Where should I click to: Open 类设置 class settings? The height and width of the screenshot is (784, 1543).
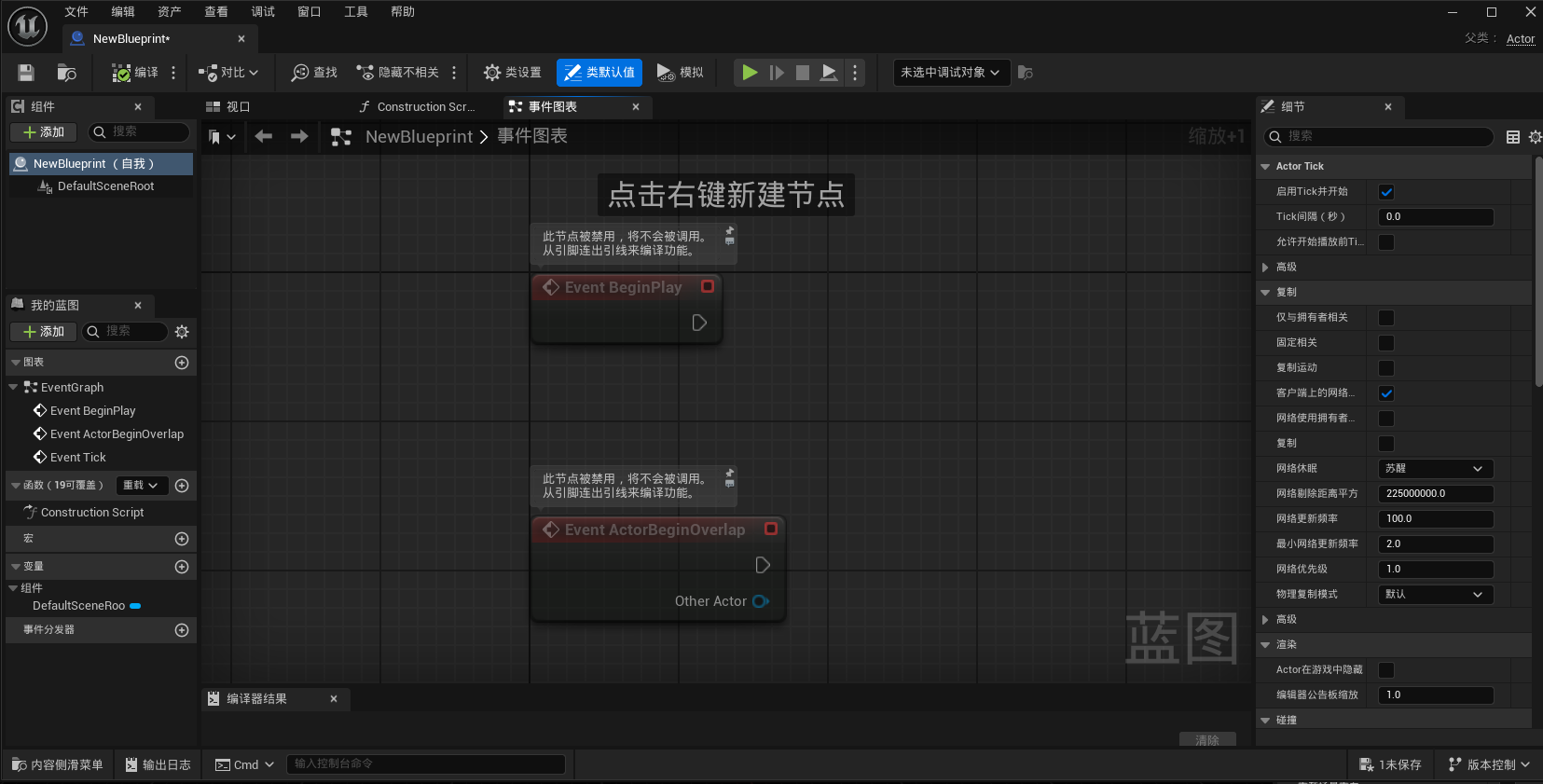pyautogui.click(x=513, y=73)
